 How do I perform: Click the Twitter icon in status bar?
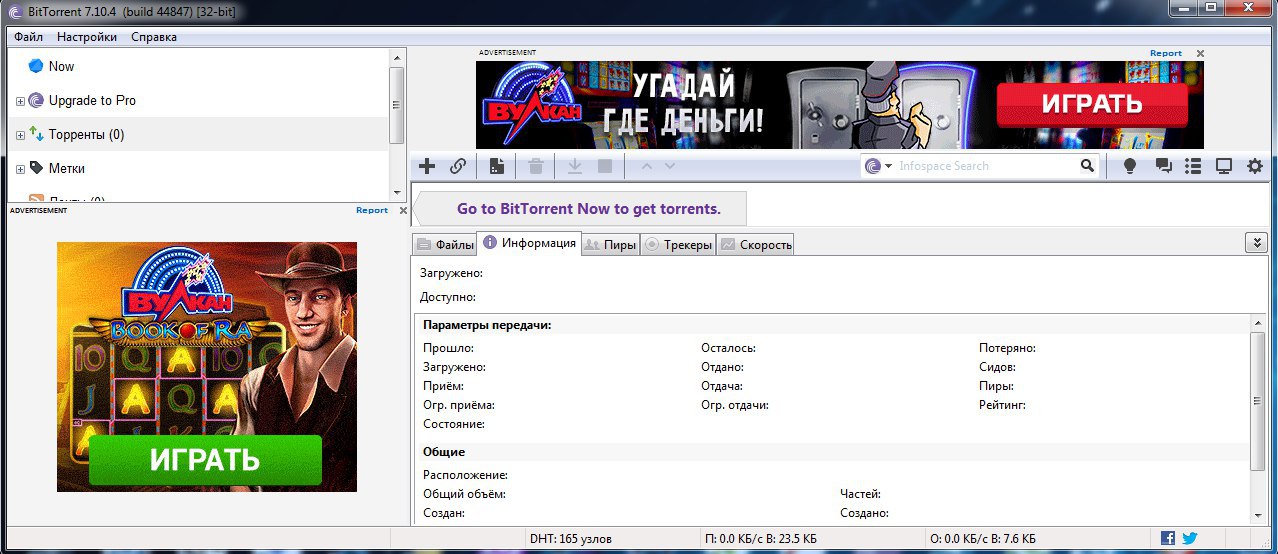1190,538
